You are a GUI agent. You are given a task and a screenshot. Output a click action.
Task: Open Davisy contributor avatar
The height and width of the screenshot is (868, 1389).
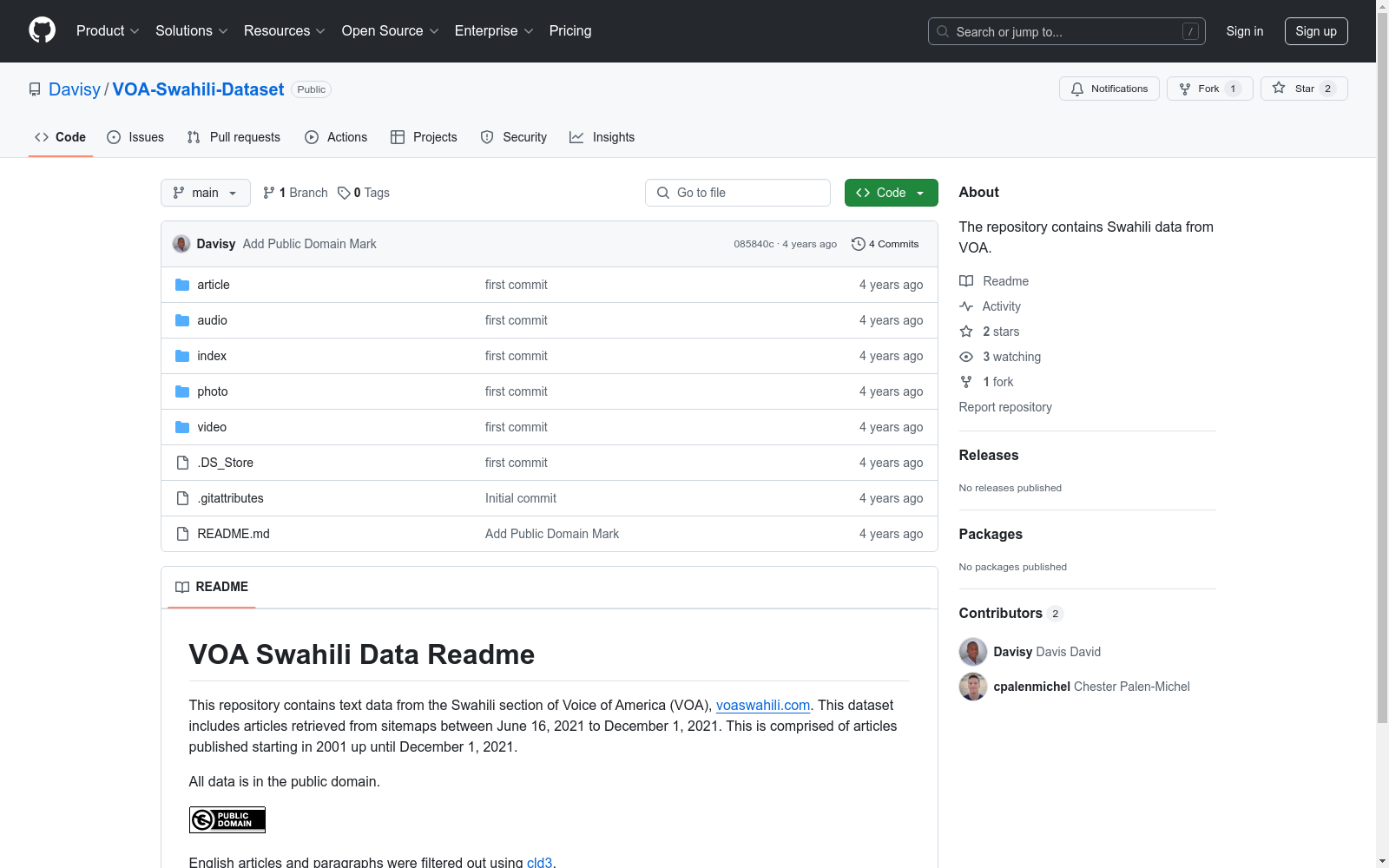click(x=973, y=652)
